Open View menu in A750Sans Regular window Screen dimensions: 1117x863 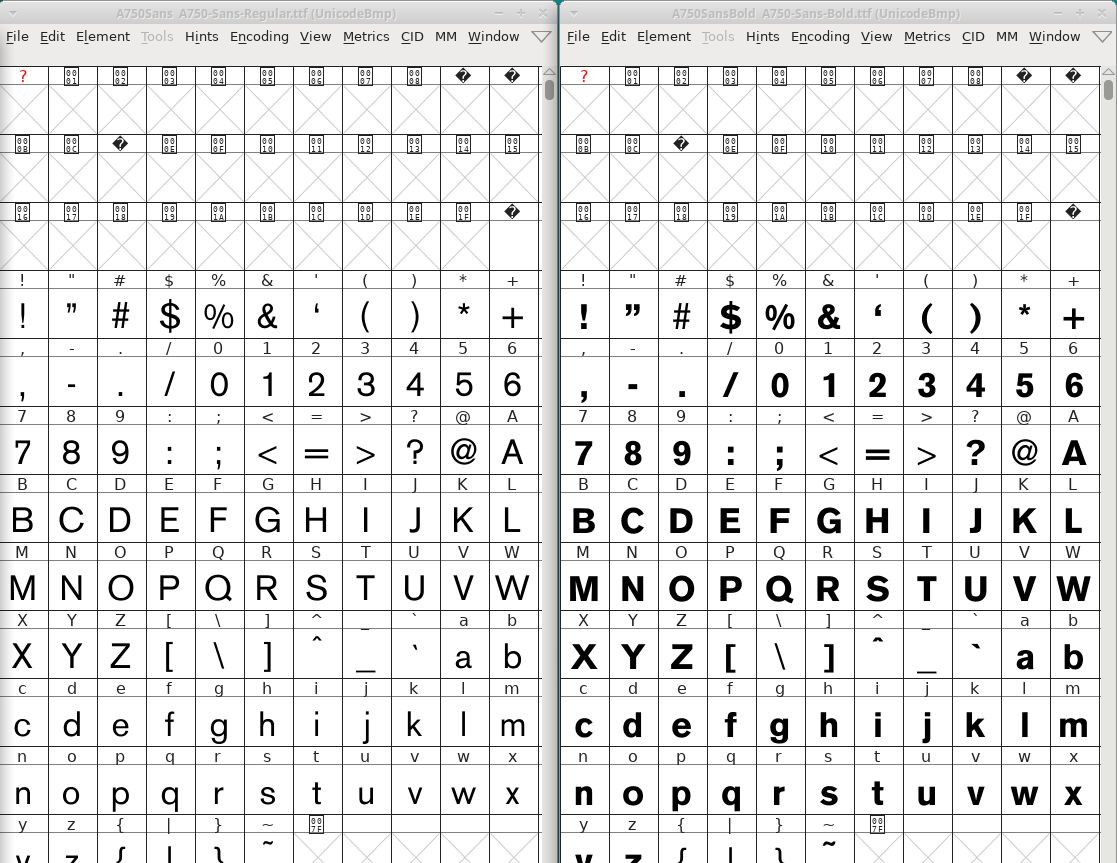pyautogui.click(x=315, y=36)
